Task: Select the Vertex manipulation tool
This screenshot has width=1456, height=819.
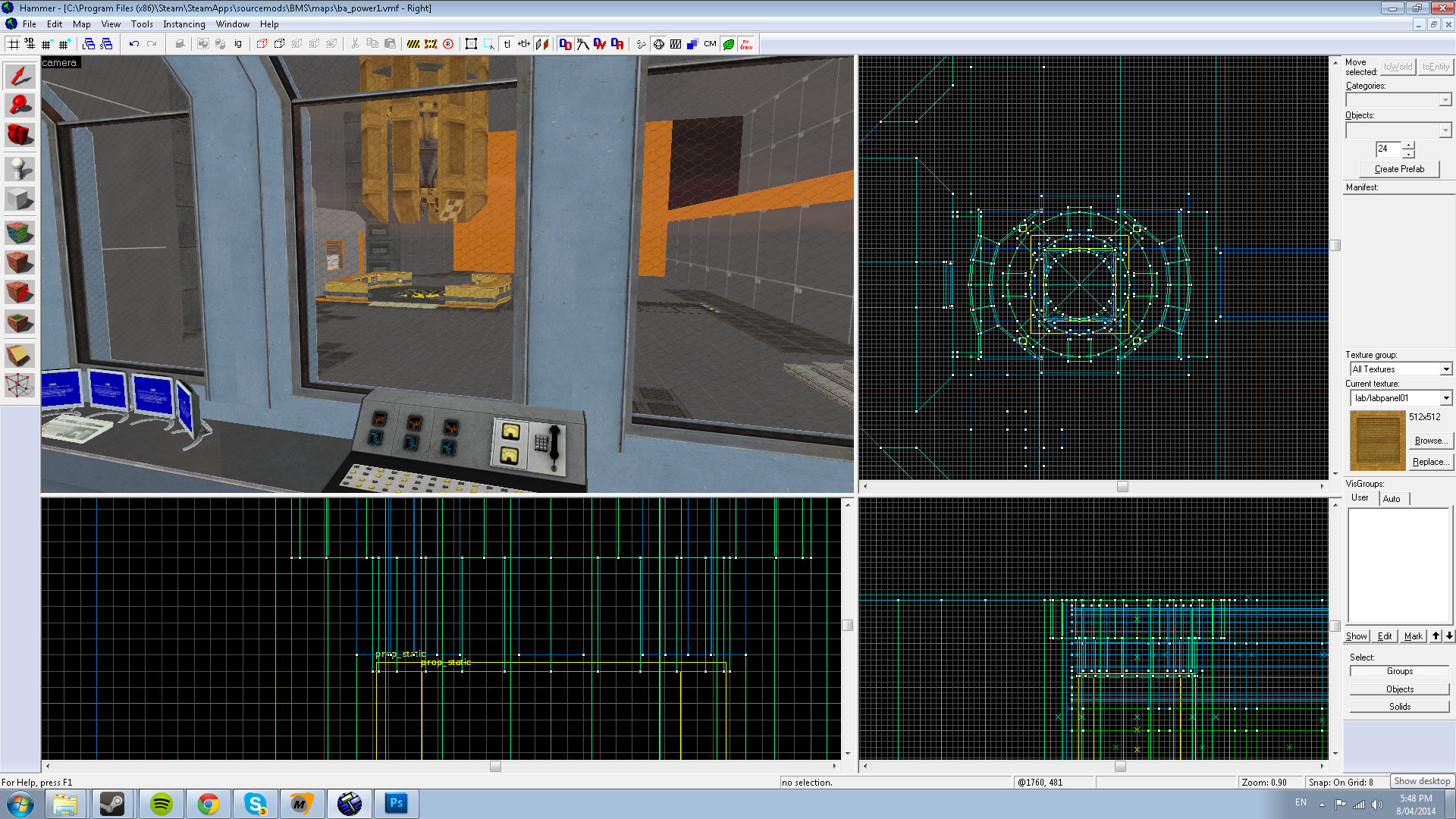Action: click(20, 385)
